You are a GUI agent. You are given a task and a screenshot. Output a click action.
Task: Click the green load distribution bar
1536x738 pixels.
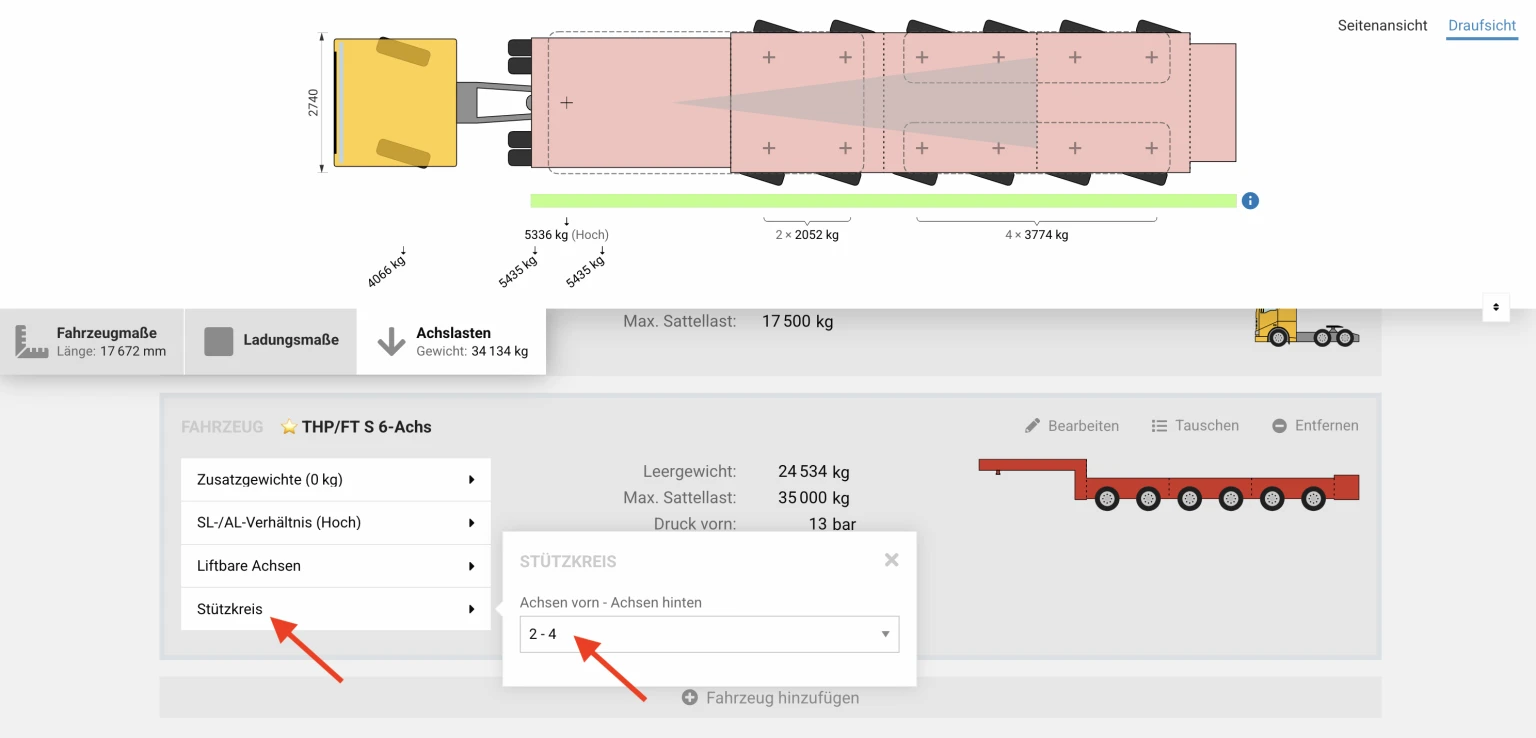point(883,201)
